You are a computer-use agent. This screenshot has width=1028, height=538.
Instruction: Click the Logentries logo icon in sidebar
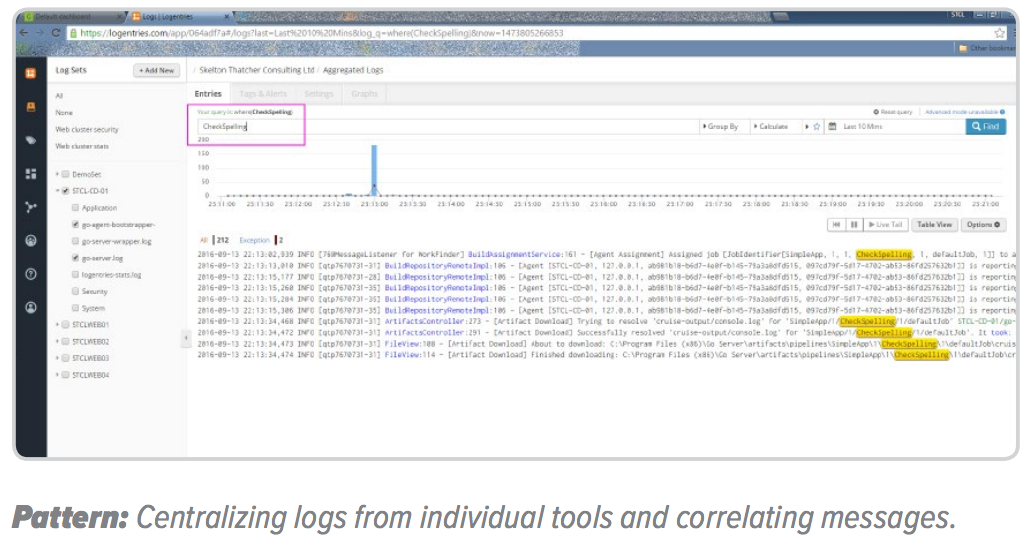(x=31, y=73)
